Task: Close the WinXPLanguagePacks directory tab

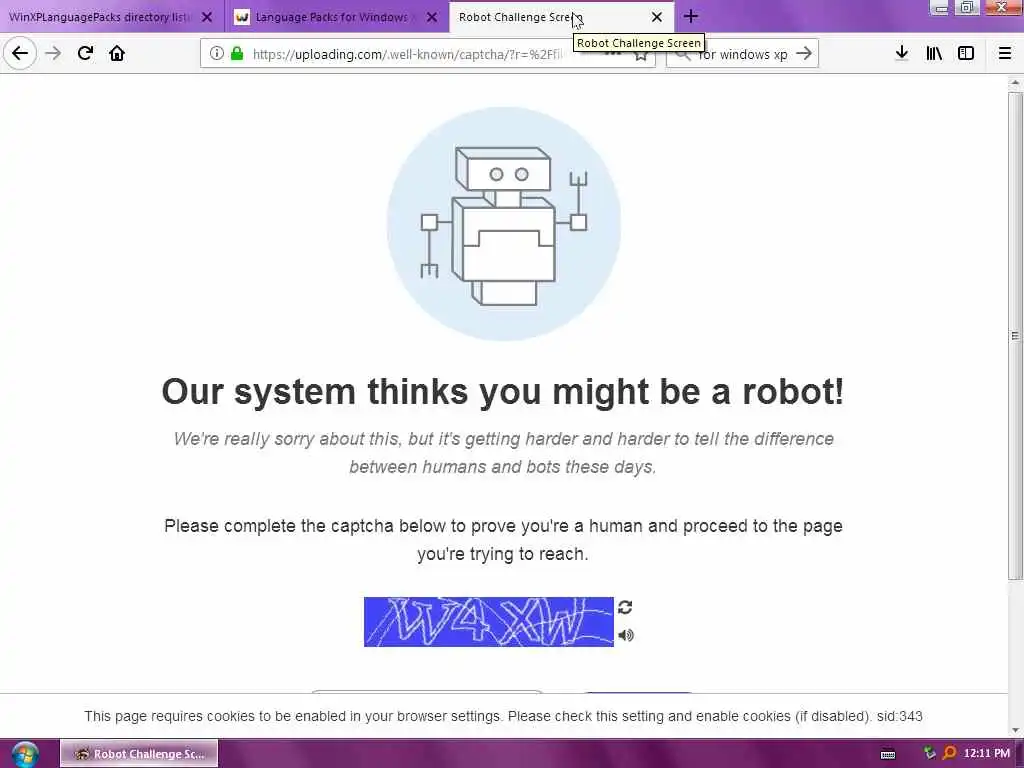Action: pyautogui.click(x=207, y=17)
